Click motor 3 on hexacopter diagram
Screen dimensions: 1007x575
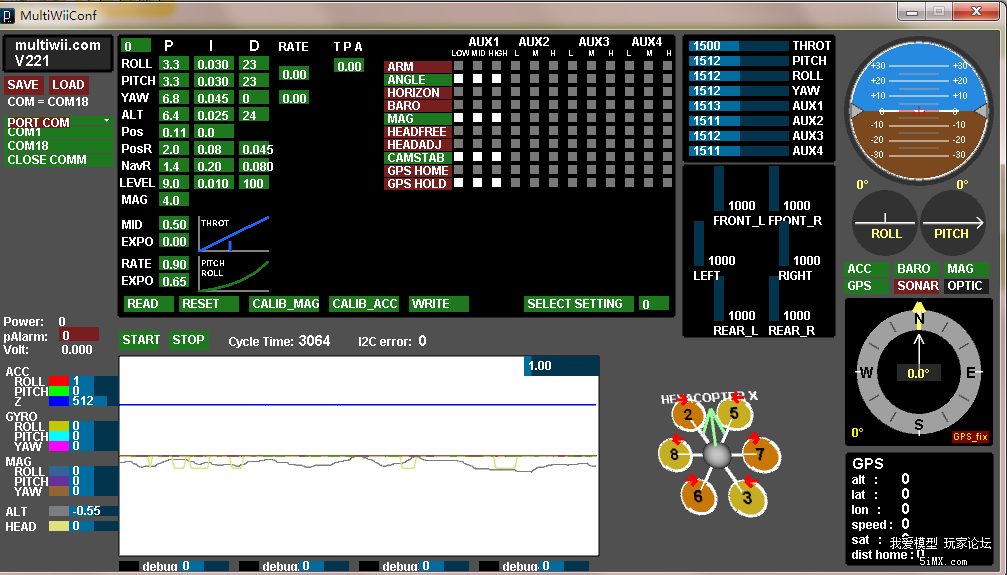(x=747, y=497)
